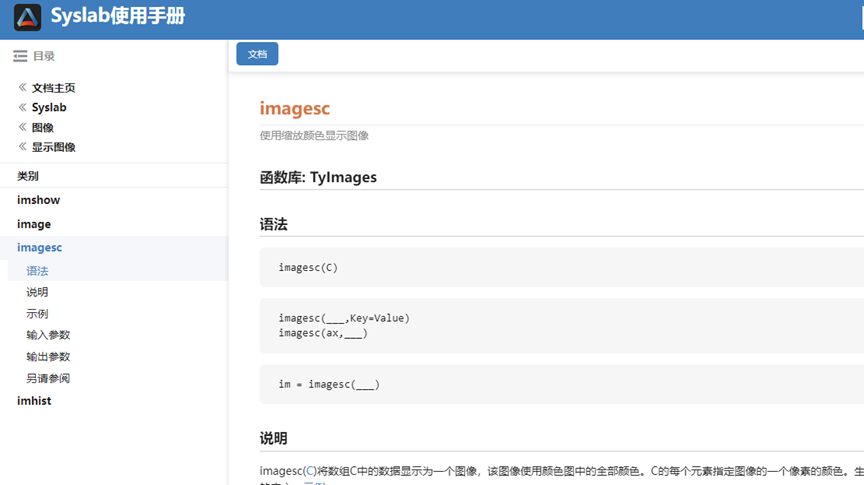Navigate to Syslab breadcrumb link
This screenshot has height=485, width=864.
(x=49, y=107)
